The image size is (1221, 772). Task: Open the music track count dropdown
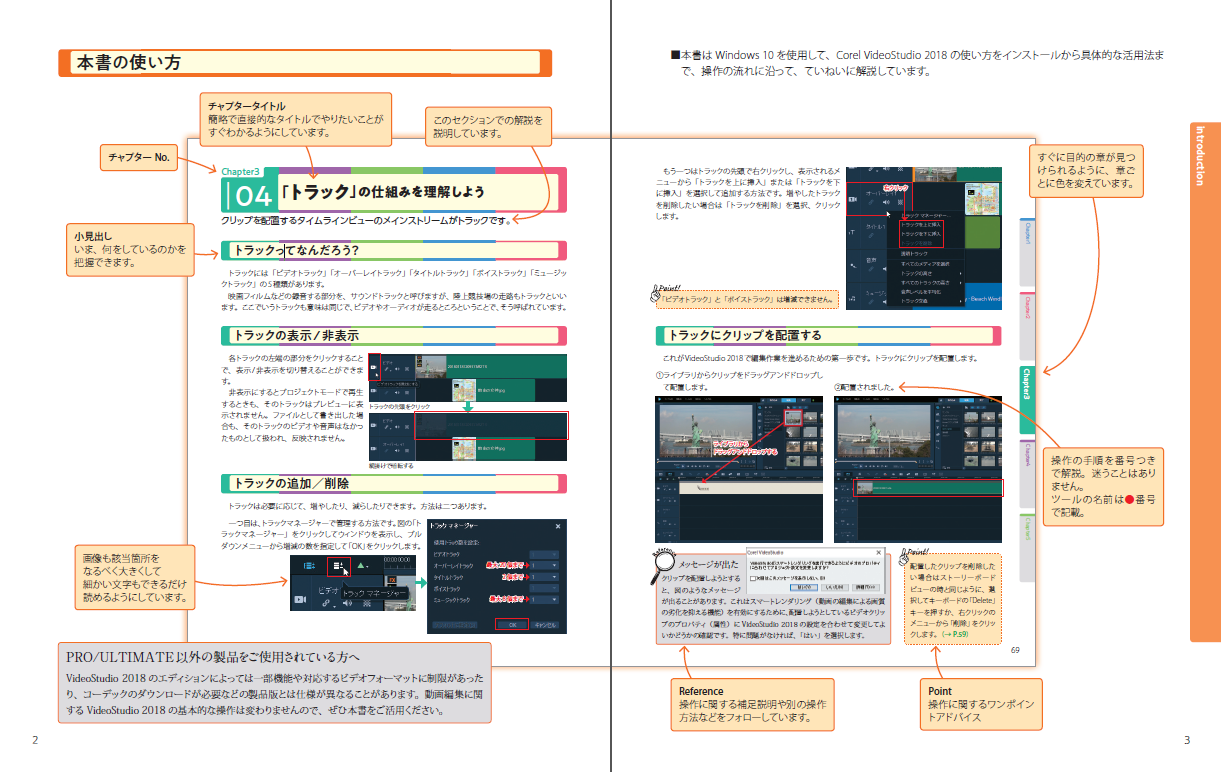point(545,600)
